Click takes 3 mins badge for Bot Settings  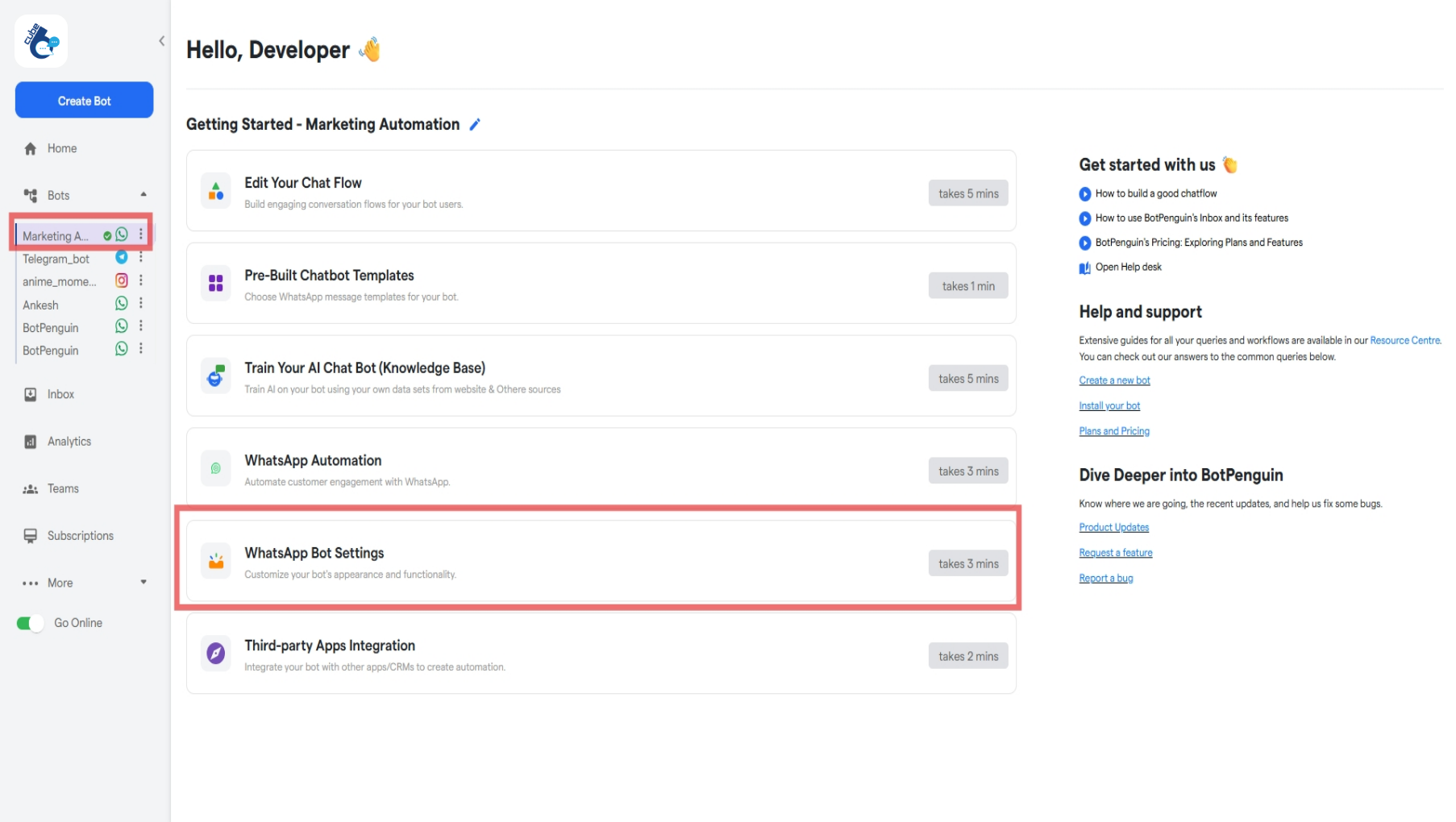point(968,564)
